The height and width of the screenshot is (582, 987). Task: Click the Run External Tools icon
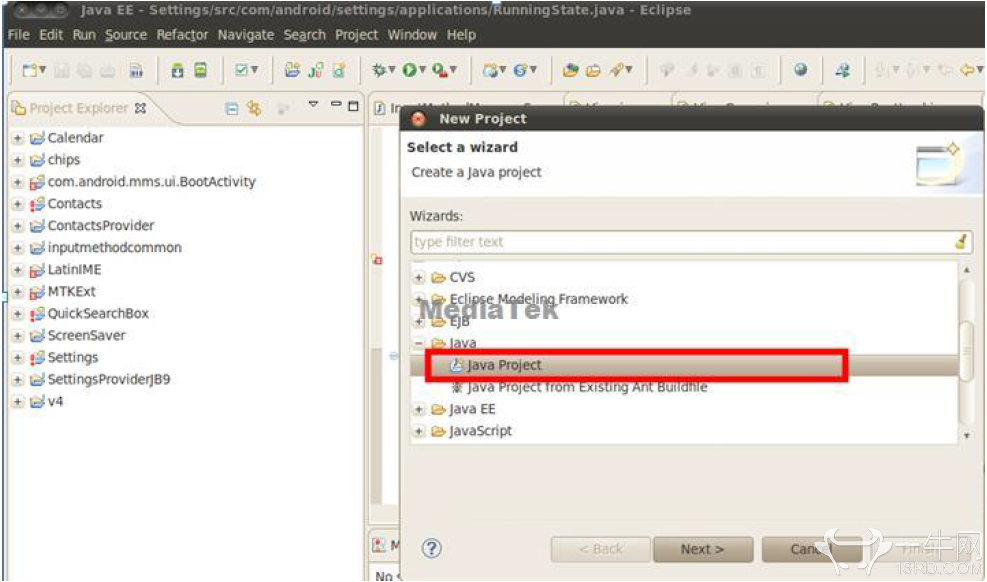(x=440, y=70)
